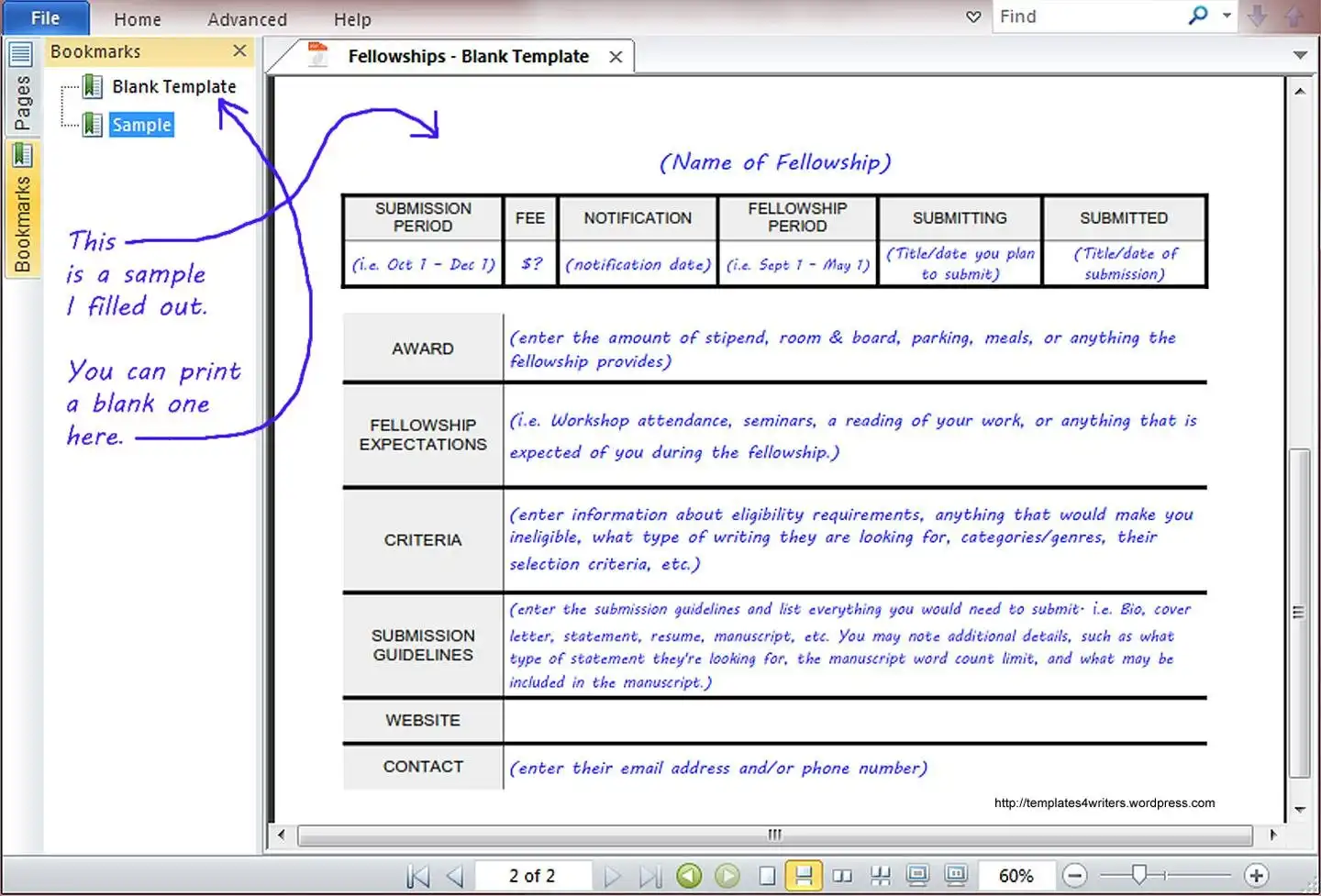
Task: Click the first monitor-shaped view icon
Action: pos(917,876)
